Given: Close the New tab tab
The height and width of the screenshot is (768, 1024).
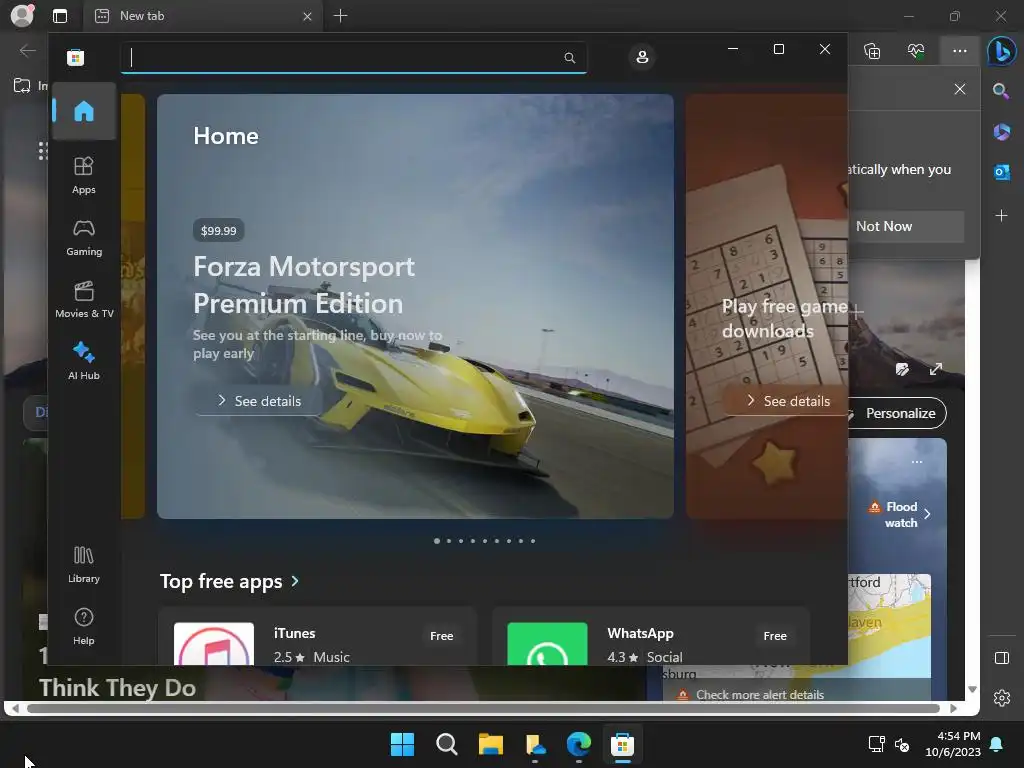Looking at the screenshot, I should coord(307,16).
